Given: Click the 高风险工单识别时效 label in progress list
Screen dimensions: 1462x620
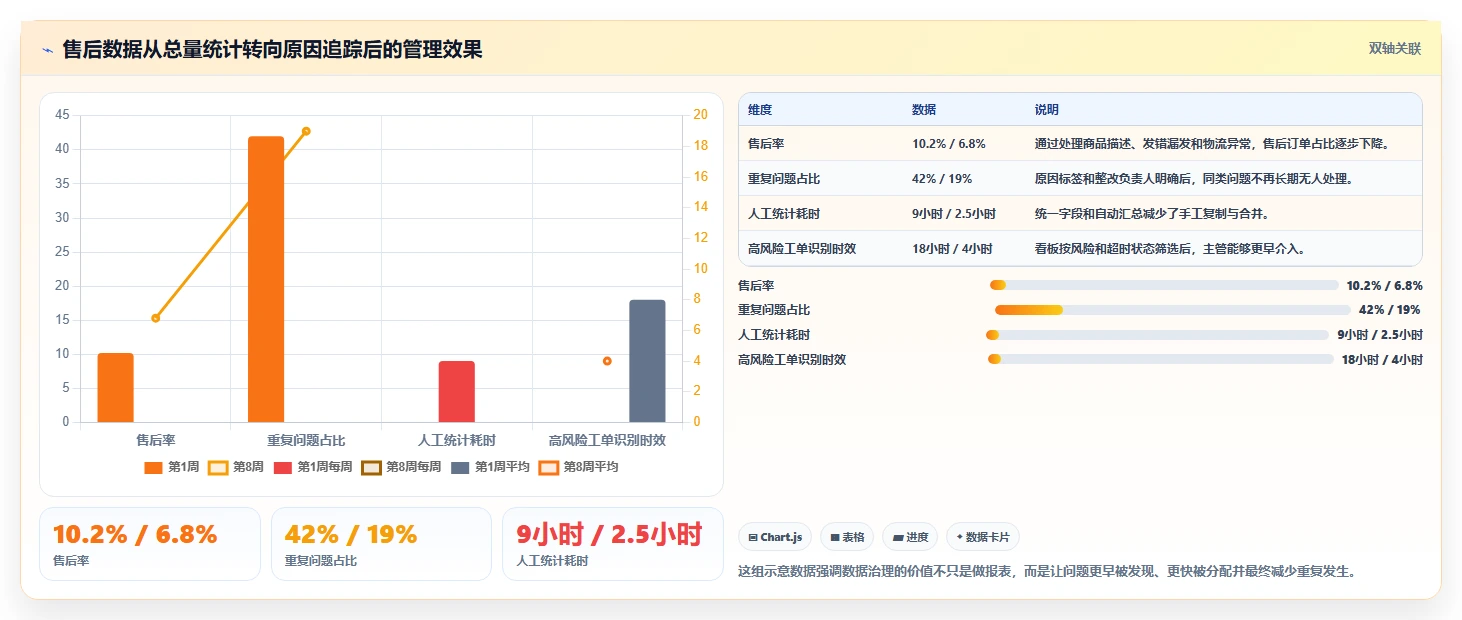Looking at the screenshot, I should (792, 359).
